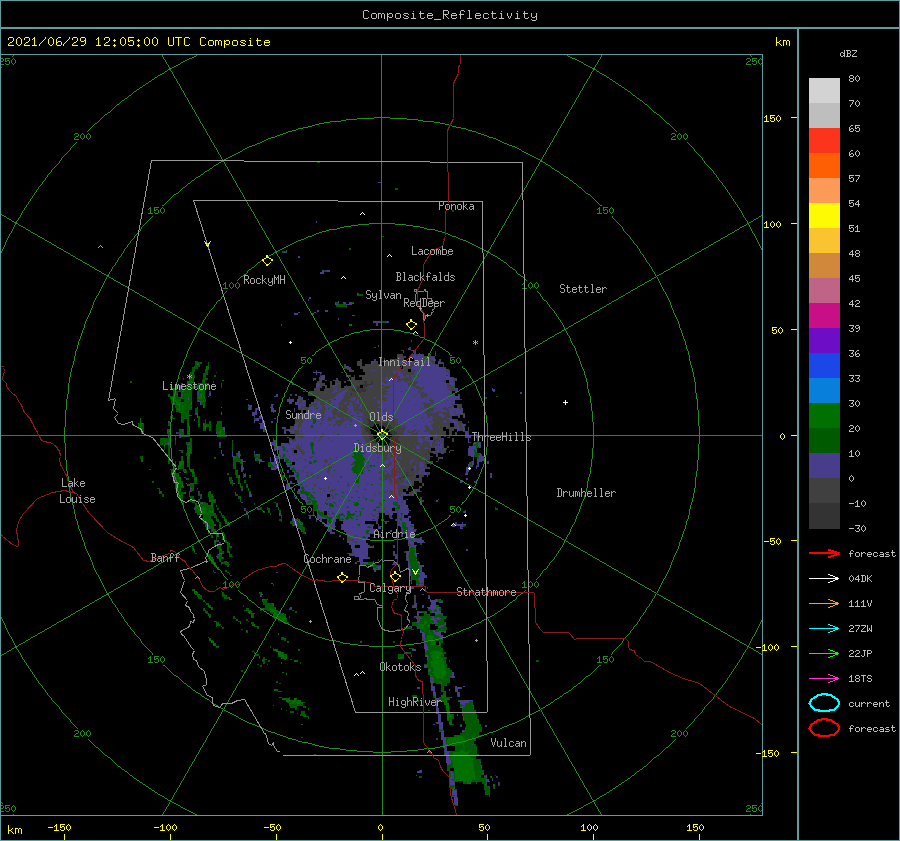Image resolution: width=900 pixels, height=841 pixels.
Task: Click the Composite_Reflectivity title text
Action: [x=450, y=15]
